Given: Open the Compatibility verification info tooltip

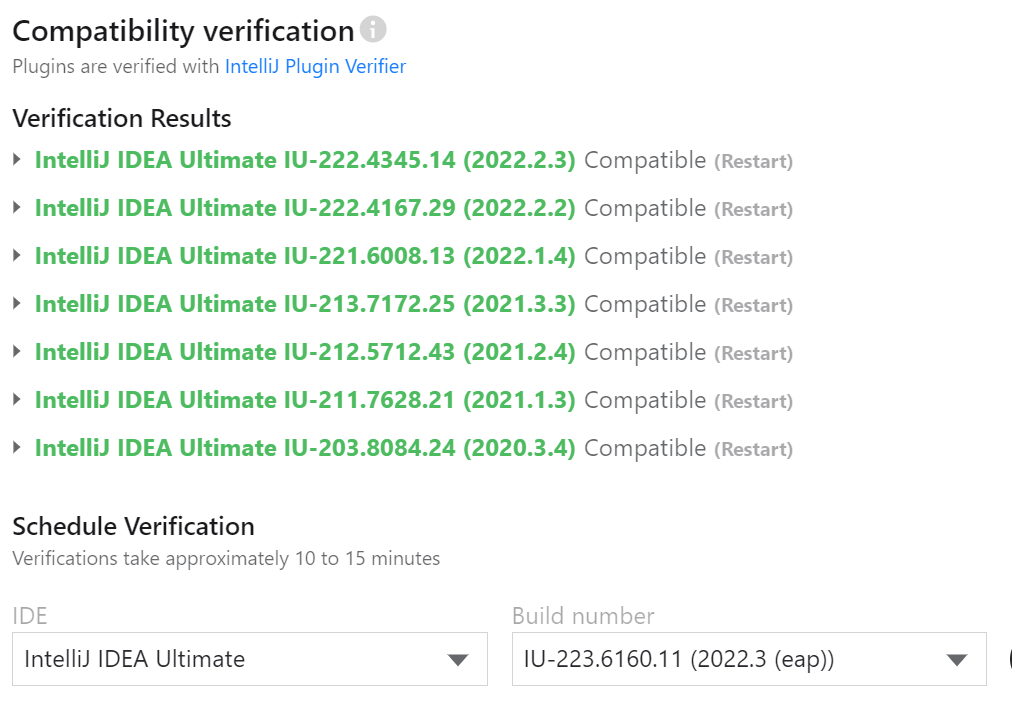Looking at the screenshot, I should pyautogui.click(x=372, y=30).
